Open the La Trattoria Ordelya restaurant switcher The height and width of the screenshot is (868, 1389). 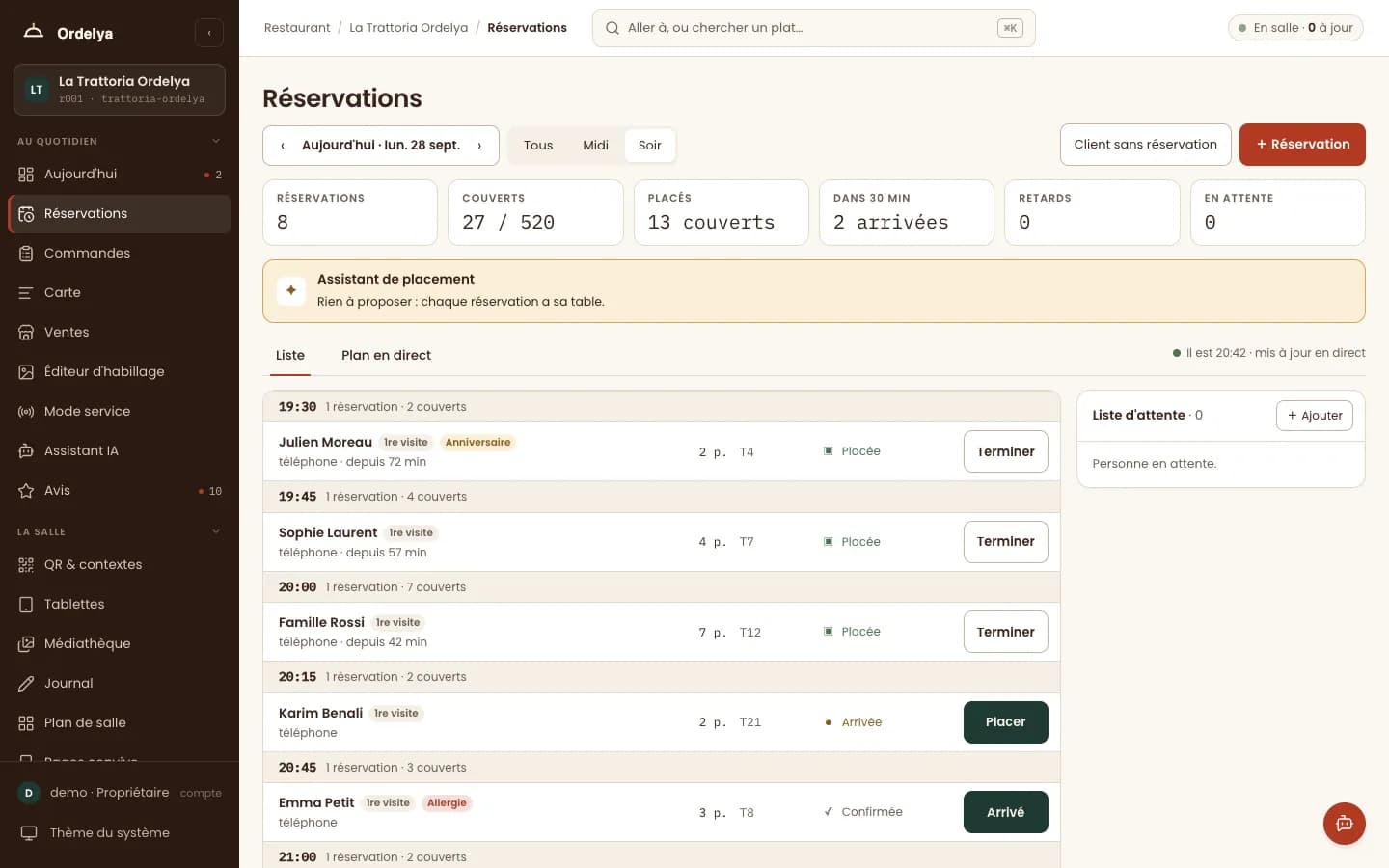tap(120, 90)
